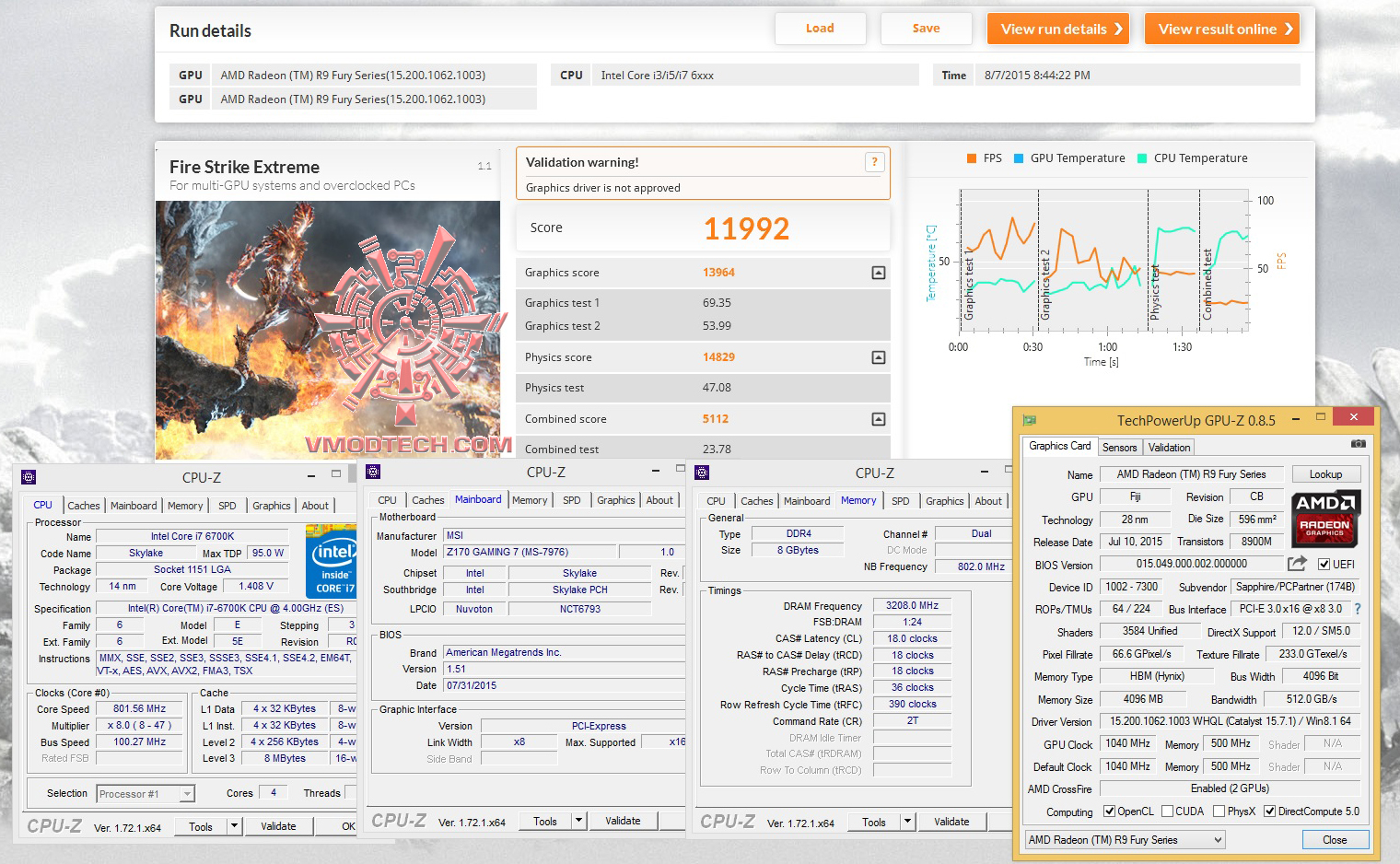Open the Caches tab in the CPU-Z Mainboard window
Viewport: 1400px width, 864px height.
pos(428,500)
